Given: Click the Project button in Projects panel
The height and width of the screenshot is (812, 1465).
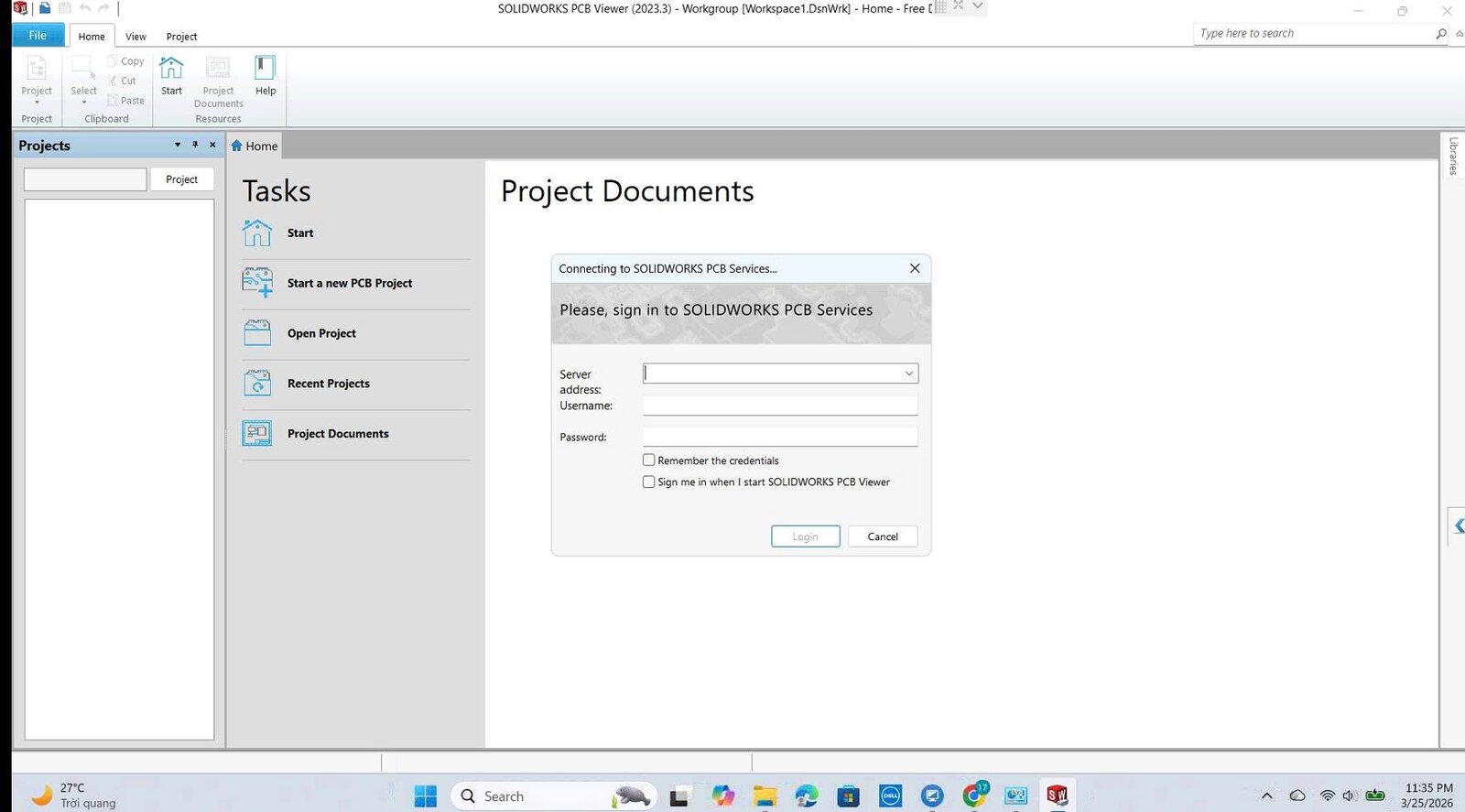Looking at the screenshot, I should point(181,179).
